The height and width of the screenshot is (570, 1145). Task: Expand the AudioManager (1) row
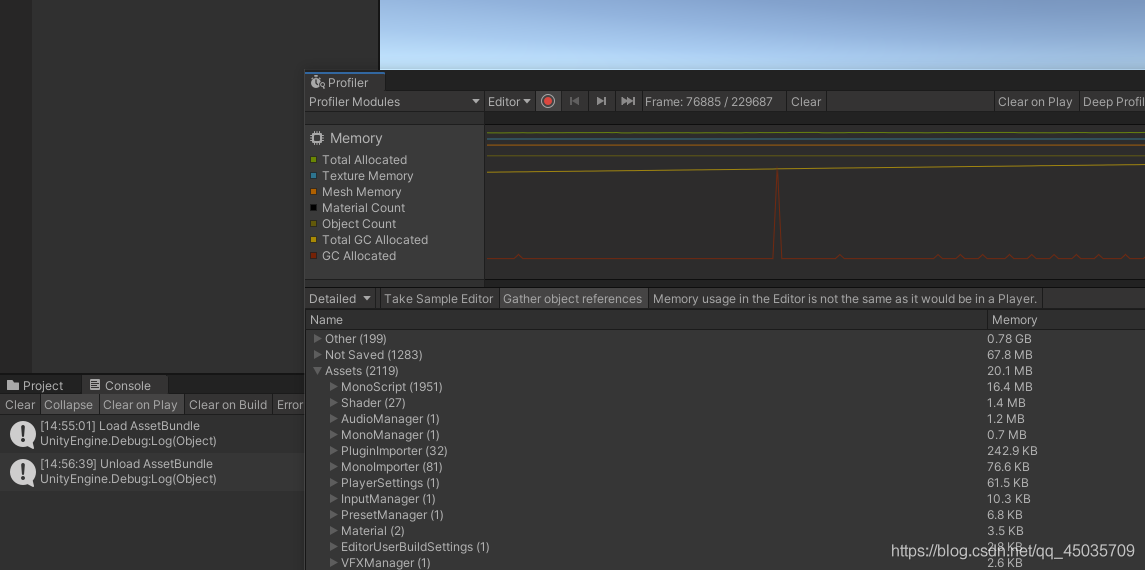[x=334, y=419]
